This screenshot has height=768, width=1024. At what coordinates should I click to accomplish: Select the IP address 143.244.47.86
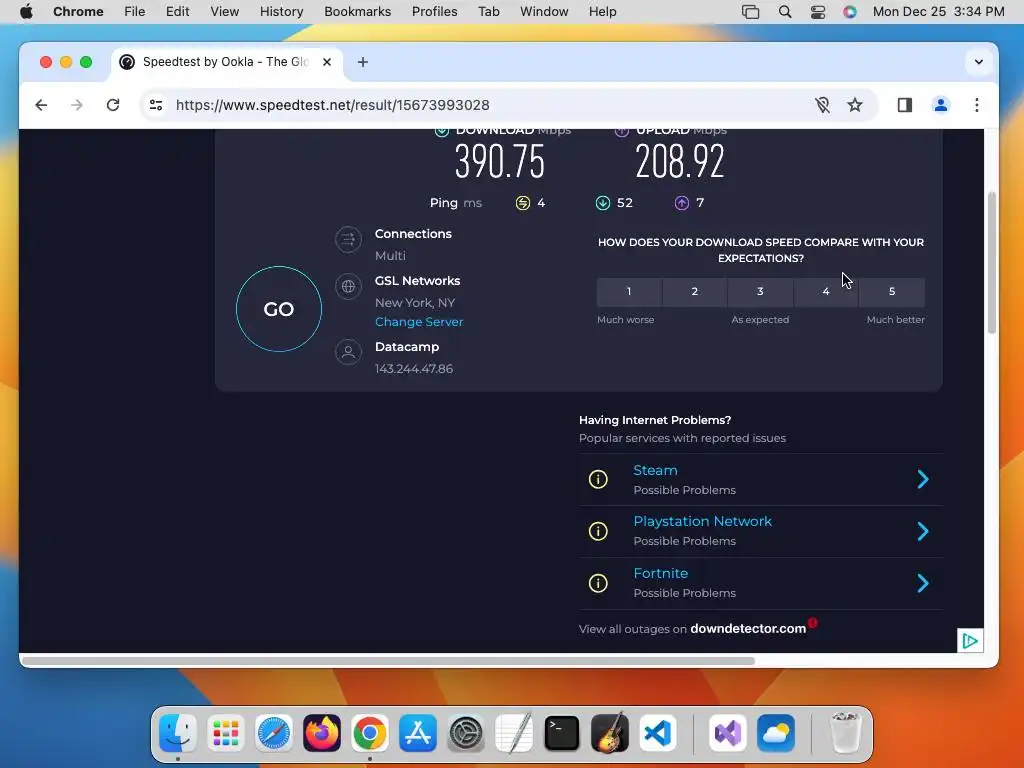414,369
